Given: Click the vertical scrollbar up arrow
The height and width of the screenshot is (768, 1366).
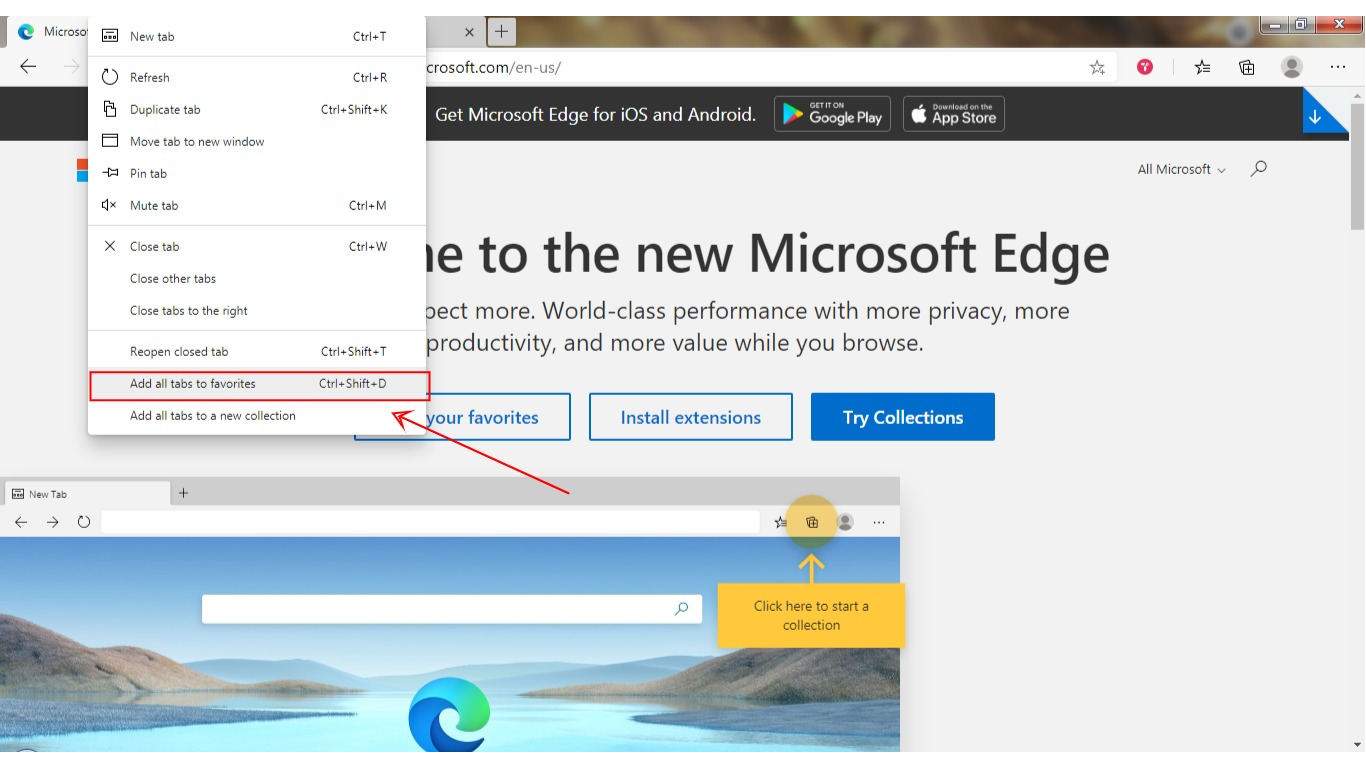Looking at the screenshot, I should tap(1357, 95).
